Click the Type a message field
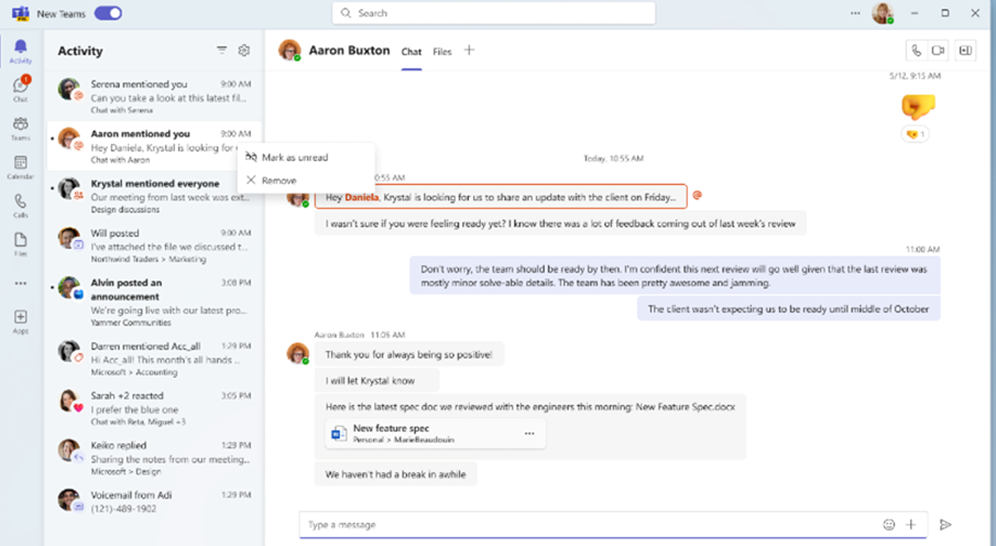This screenshot has width=996, height=546. point(591,524)
